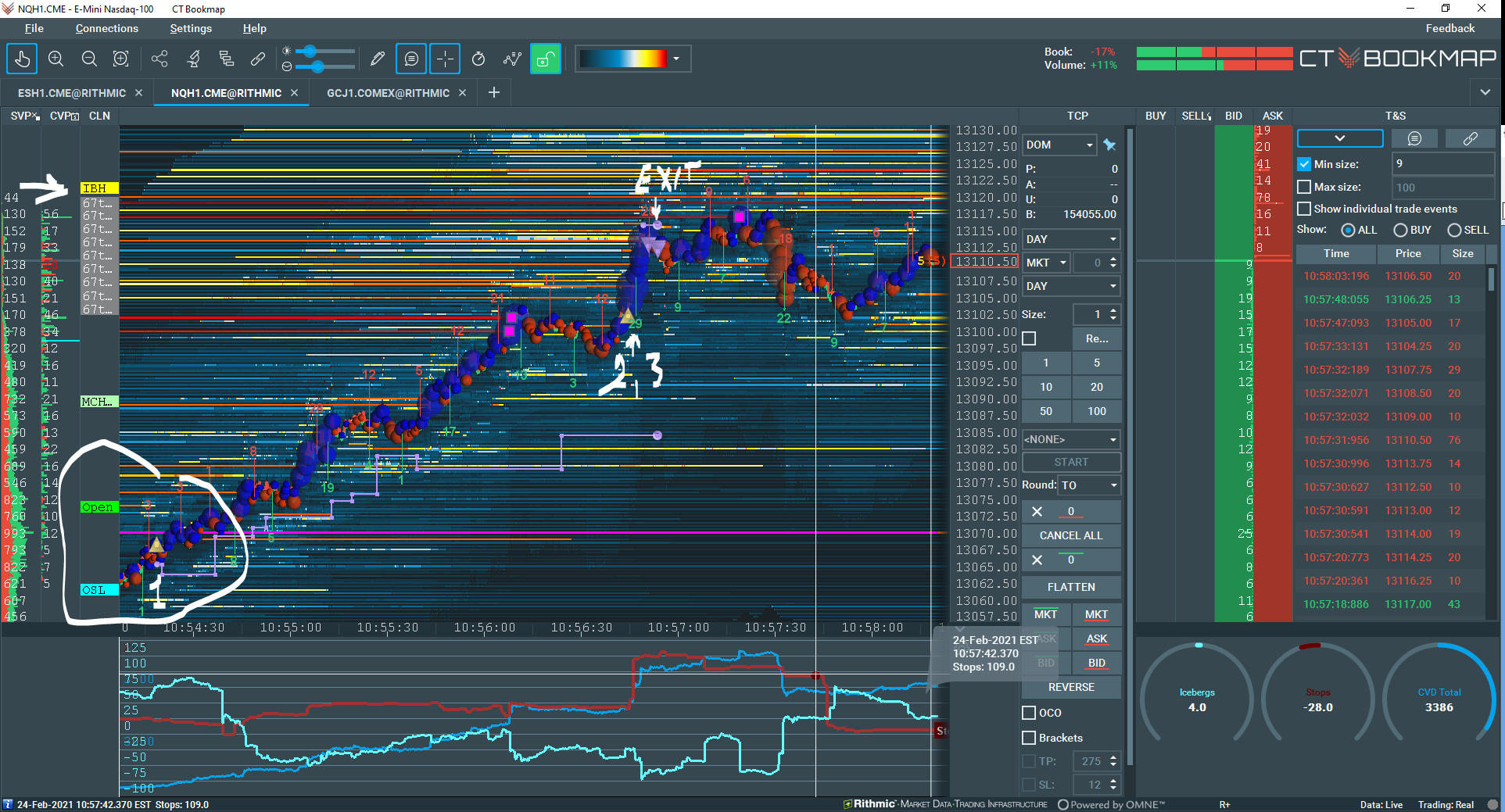Click the stacked layers configuration icon
This screenshot has height=812, width=1505.
pos(227,59)
